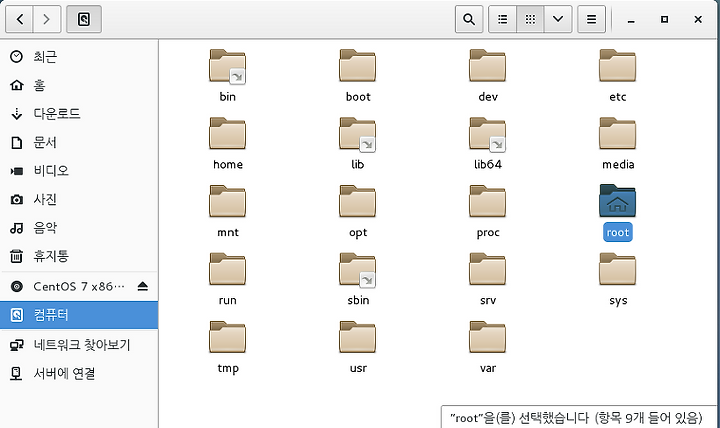Select the lib folder link icon
Viewport: 720px width, 428px height.
click(358, 135)
